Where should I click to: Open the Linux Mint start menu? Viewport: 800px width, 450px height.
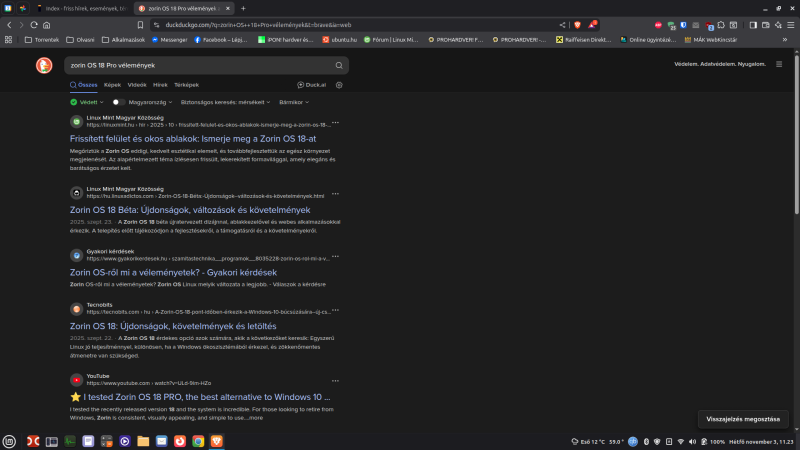coord(9,441)
